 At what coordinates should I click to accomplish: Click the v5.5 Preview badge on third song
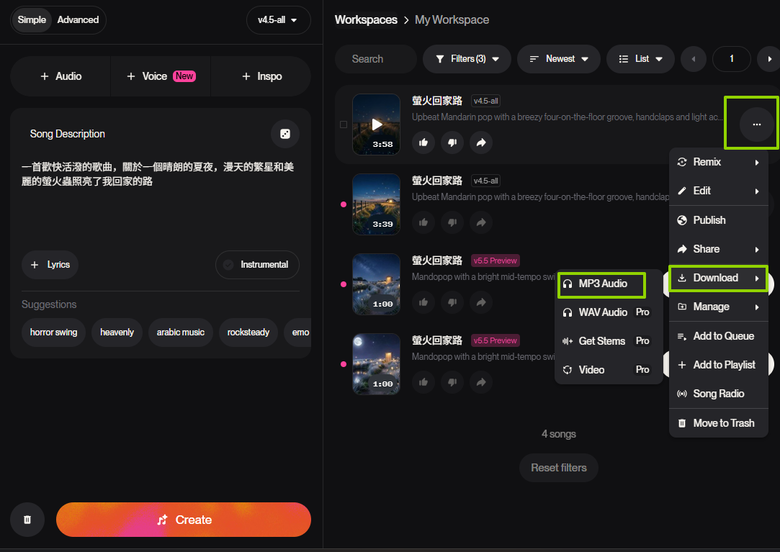point(495,261)
